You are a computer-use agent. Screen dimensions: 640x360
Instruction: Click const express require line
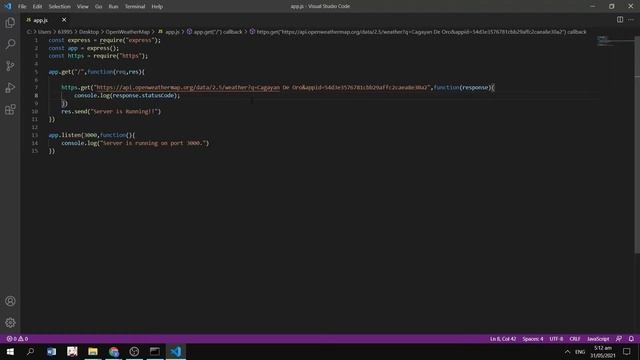[x=104, y=40]
